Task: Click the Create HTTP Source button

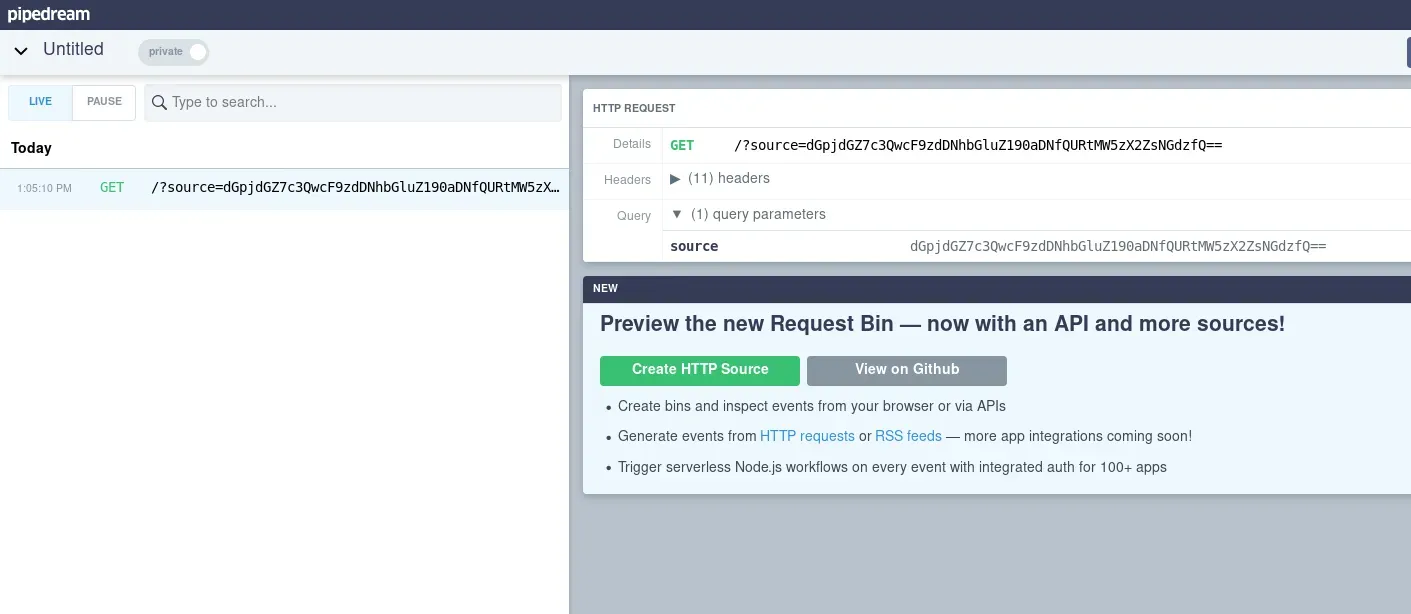Action: pos(700,370)
